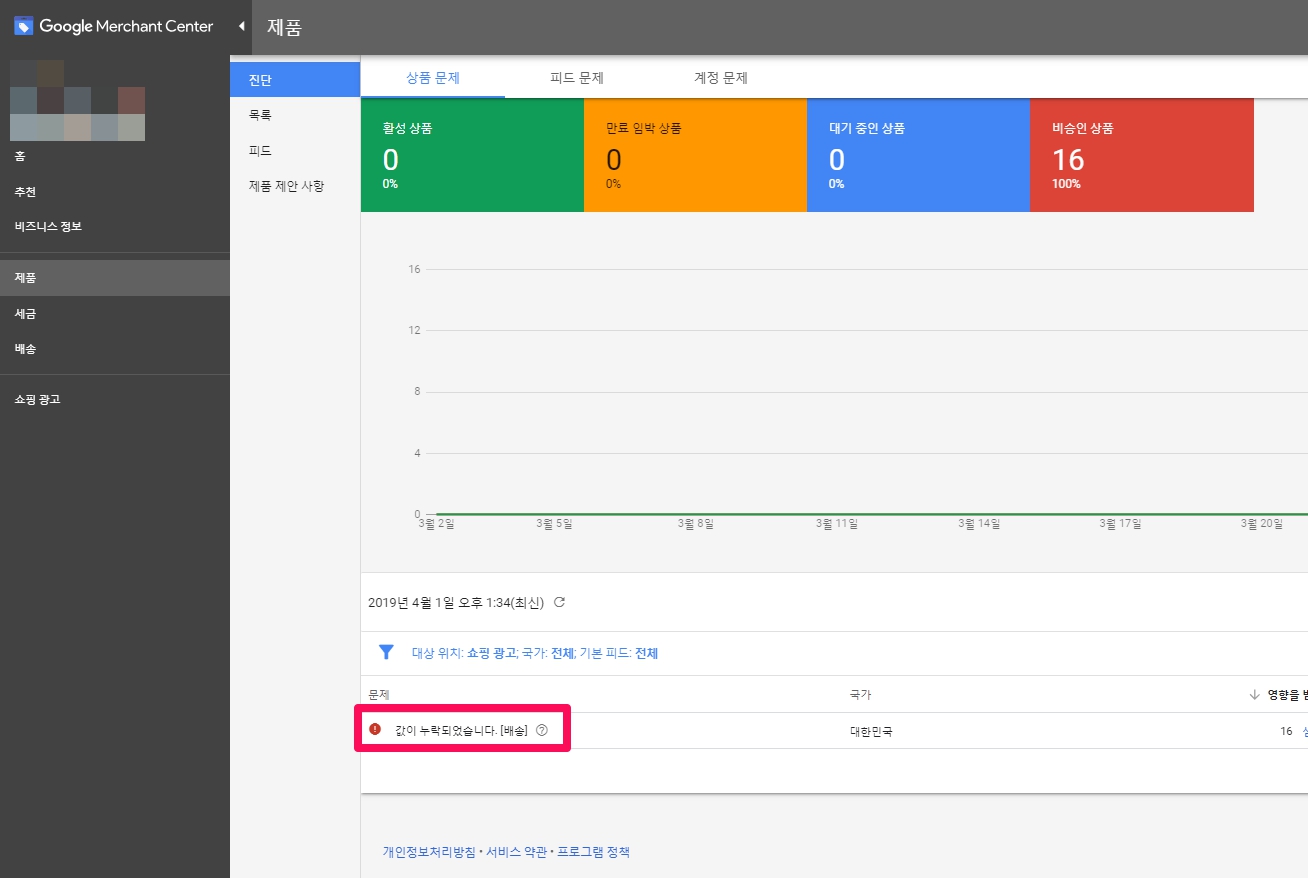
Task: Click the red error icon in issue row
Action: [375, 730]
